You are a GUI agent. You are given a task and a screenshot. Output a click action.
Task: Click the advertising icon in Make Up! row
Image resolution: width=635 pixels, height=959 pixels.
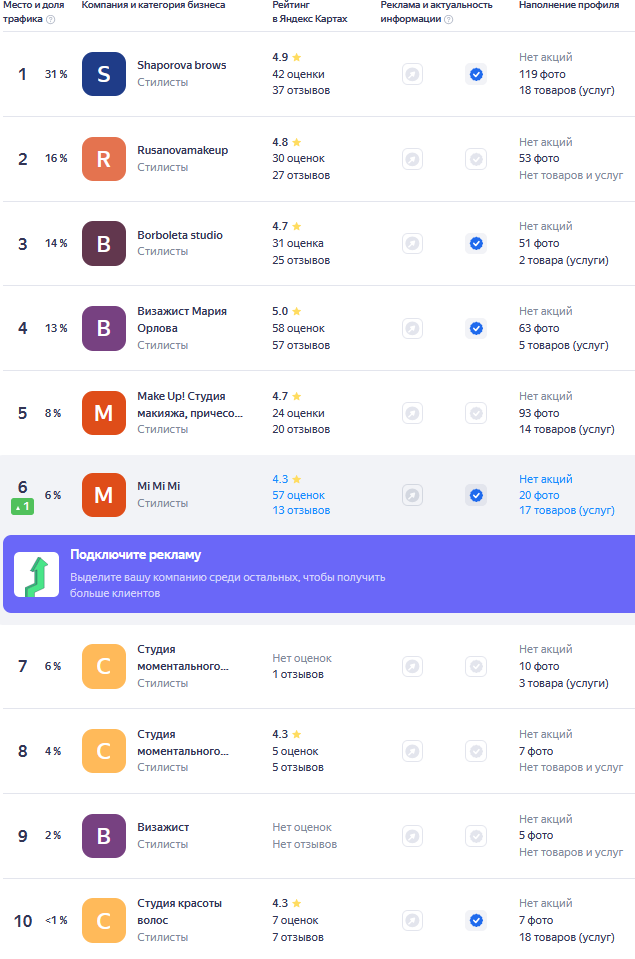(412, 413)
